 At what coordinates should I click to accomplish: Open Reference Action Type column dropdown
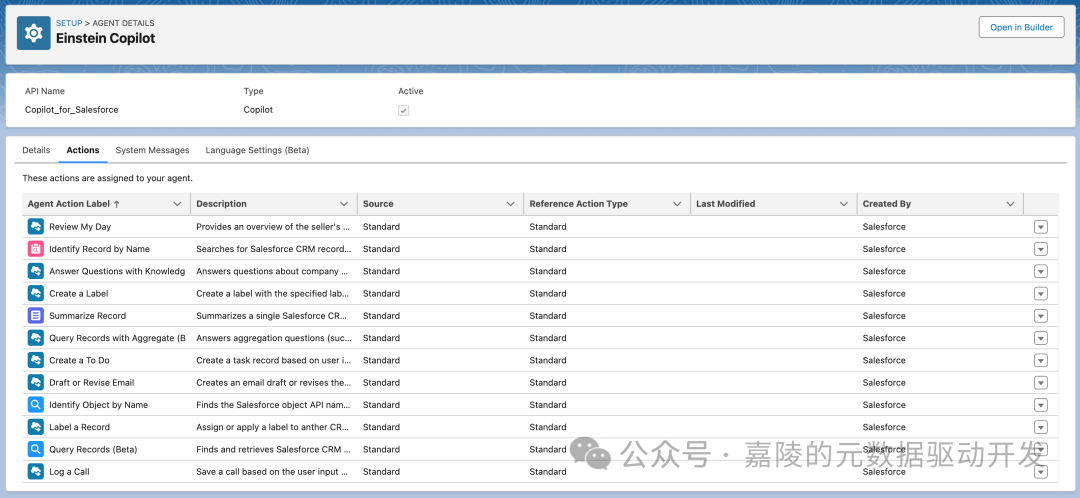(678, 204)
